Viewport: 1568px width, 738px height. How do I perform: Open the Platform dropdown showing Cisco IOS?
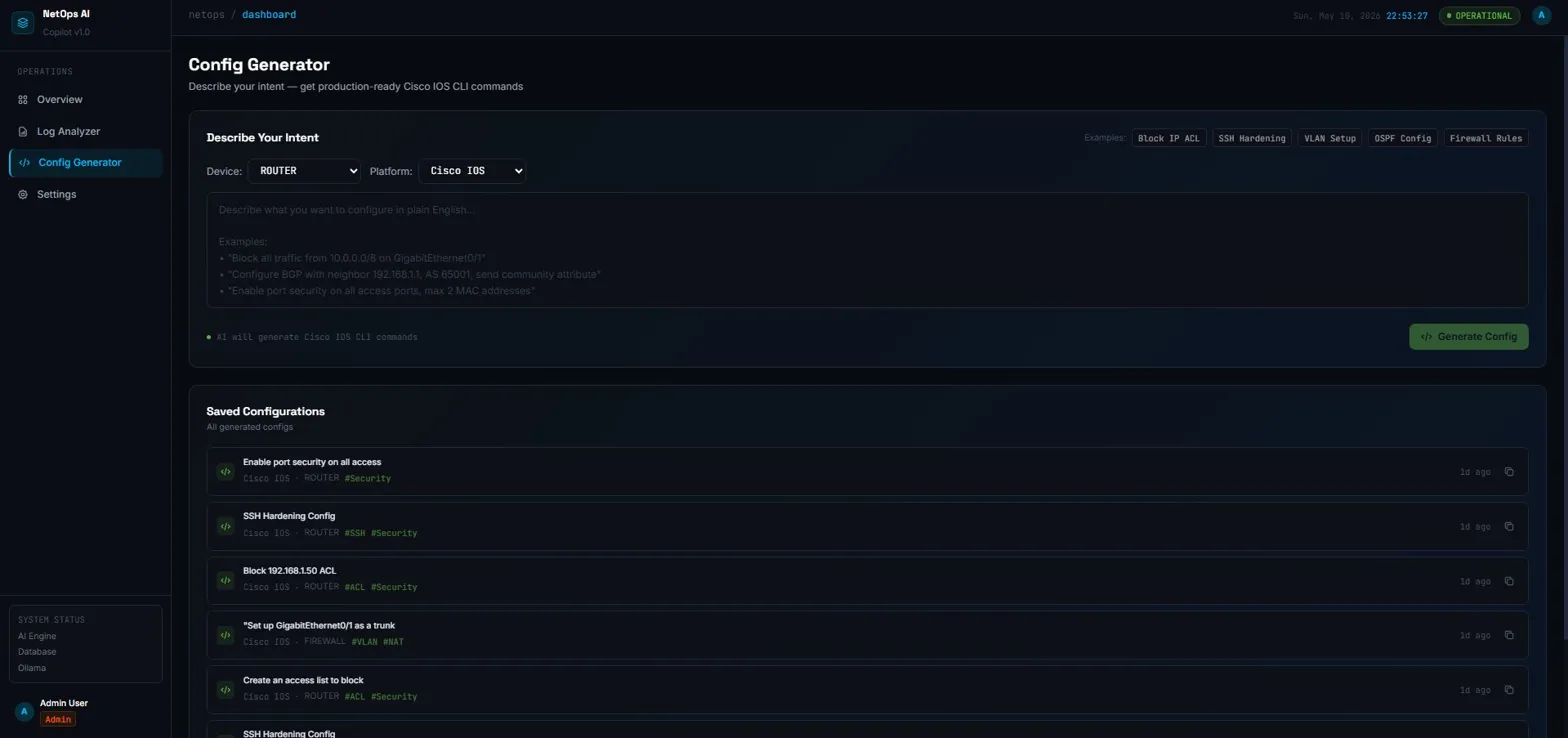click(x=472, y=171)
